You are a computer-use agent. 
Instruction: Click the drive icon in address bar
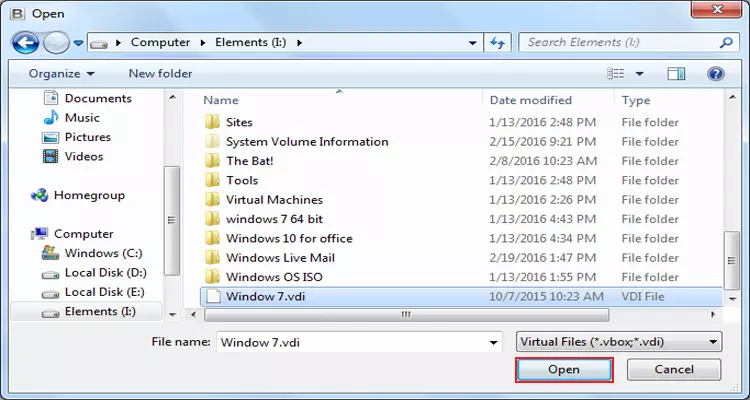(99, 43)
